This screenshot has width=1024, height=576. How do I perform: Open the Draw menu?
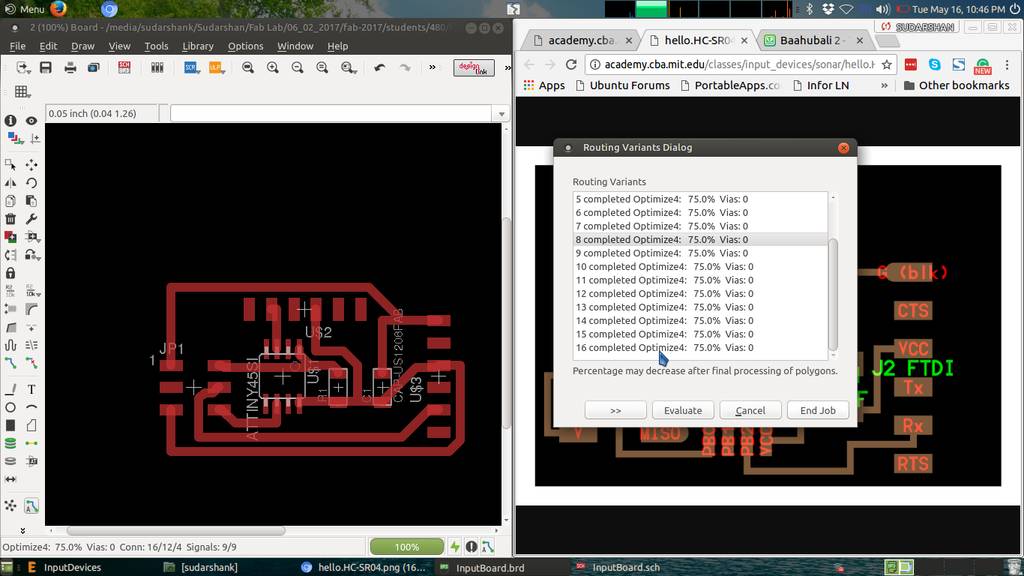[x=83, y=46]
